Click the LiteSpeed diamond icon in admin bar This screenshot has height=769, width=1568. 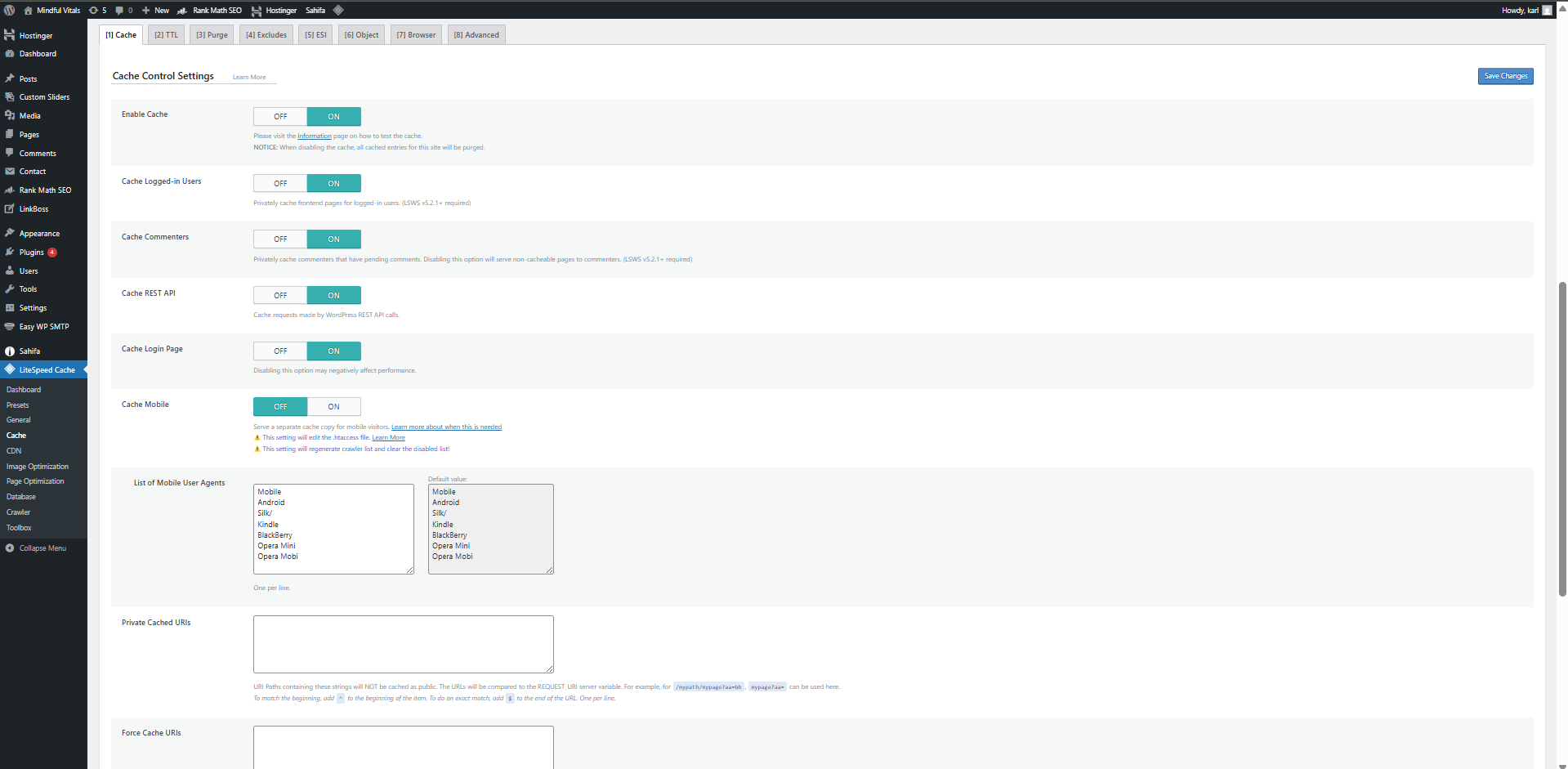(x=338, y=10)
